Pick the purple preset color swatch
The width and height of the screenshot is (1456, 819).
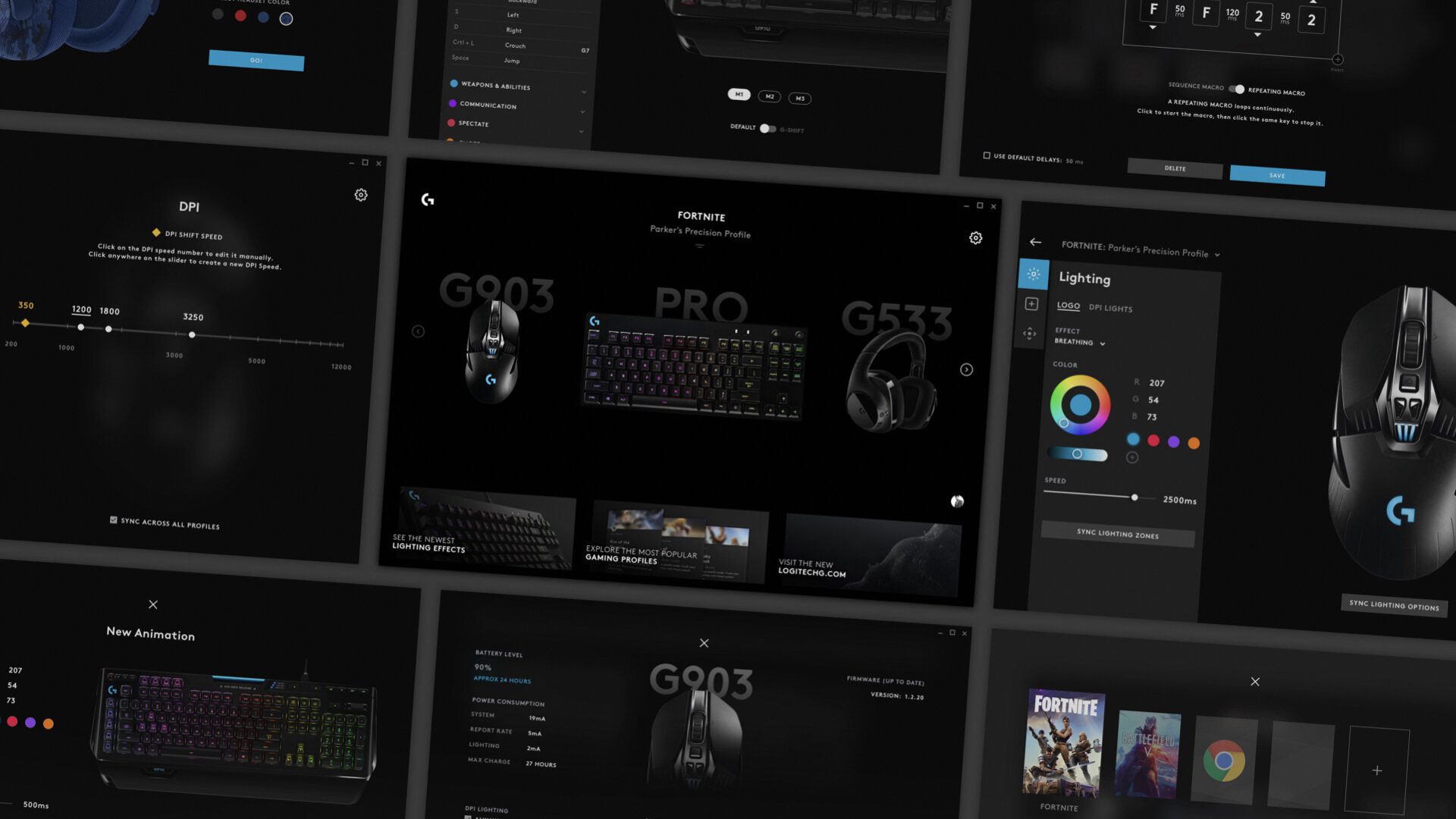click(1173, 442)
